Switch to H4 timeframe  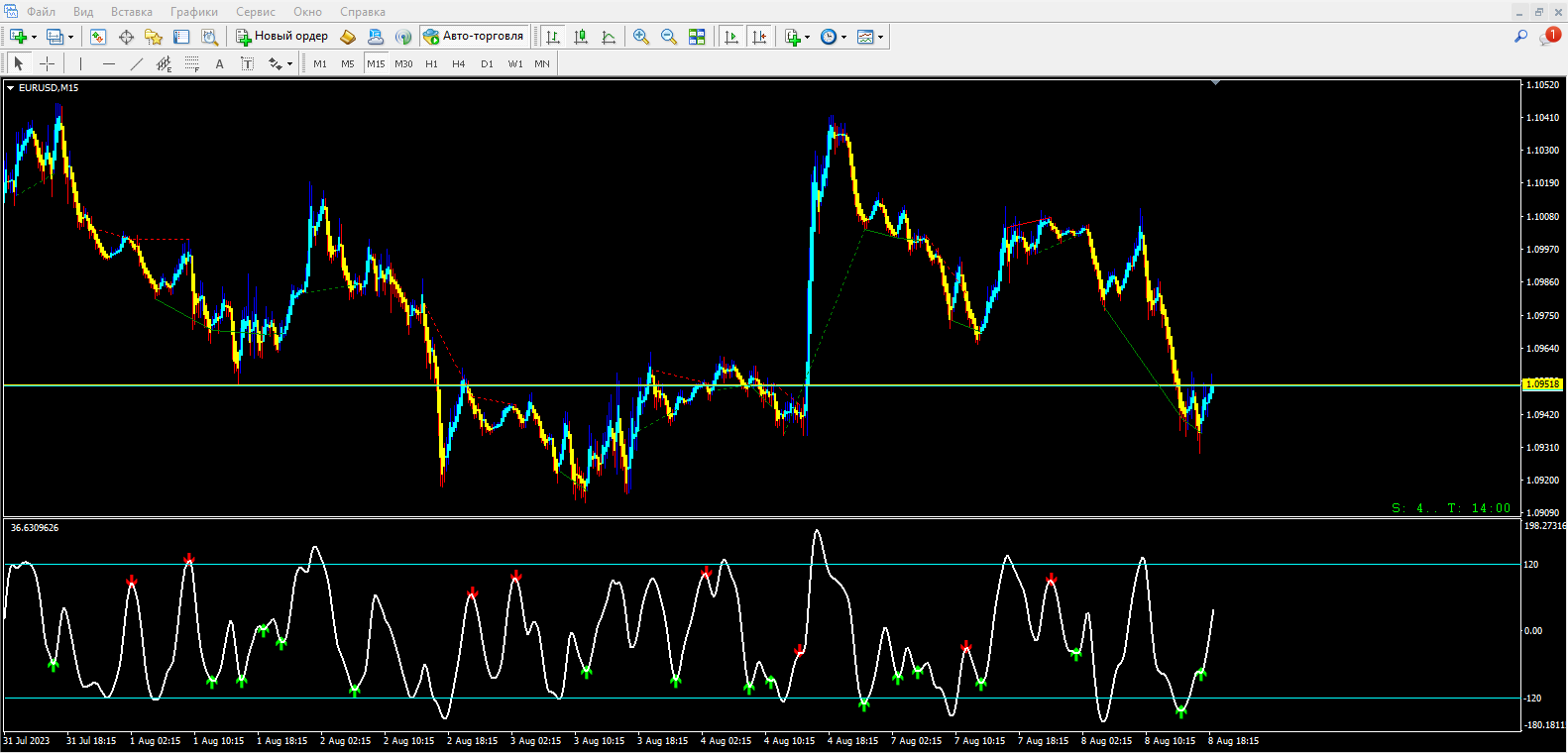(459, 63)
